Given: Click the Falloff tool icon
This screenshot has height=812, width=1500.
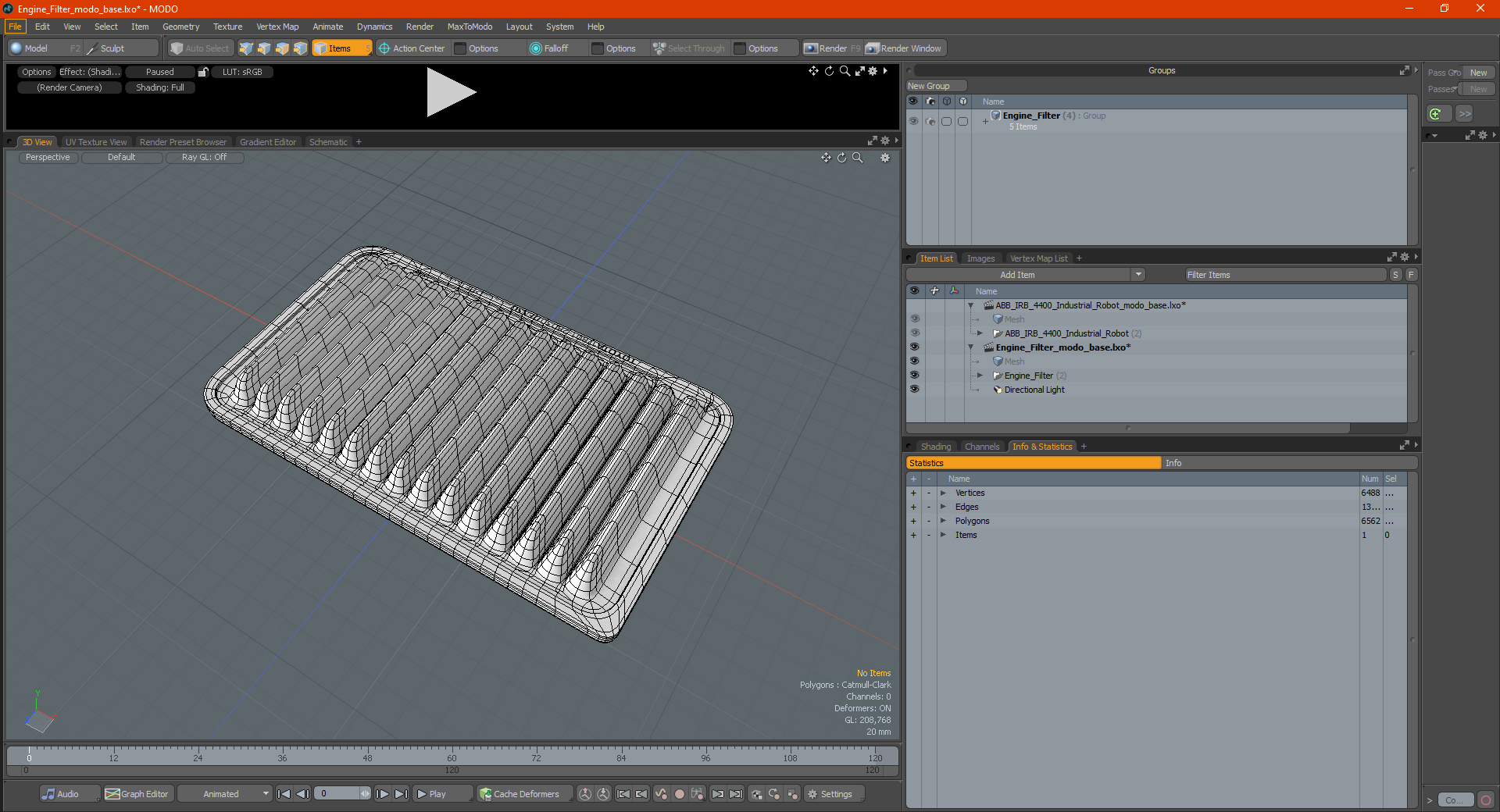Looking at the screenshot, I should tap(535, 48).
